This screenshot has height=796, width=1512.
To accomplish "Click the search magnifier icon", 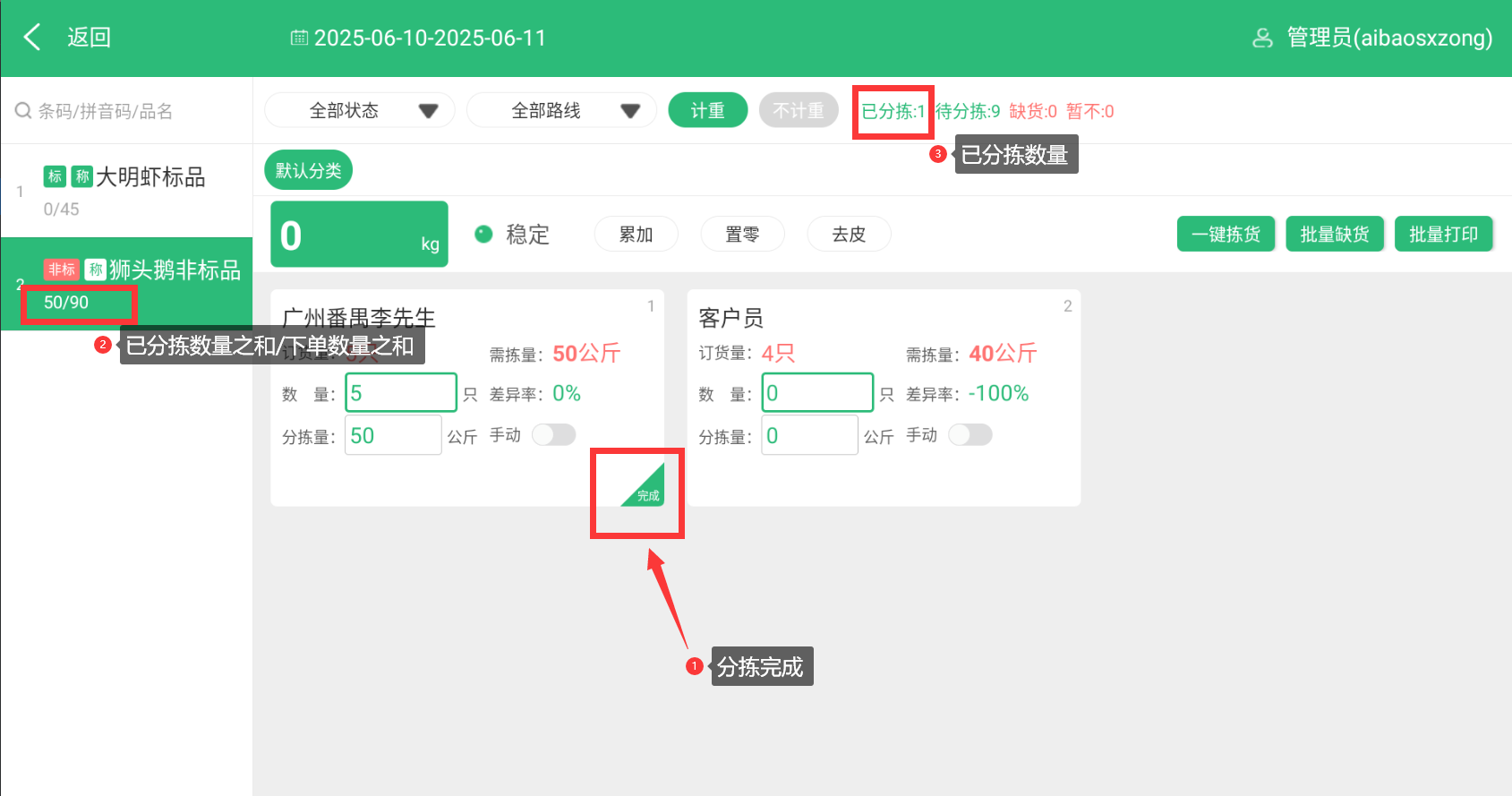I will pyautogui.click(x=23, y=111).
